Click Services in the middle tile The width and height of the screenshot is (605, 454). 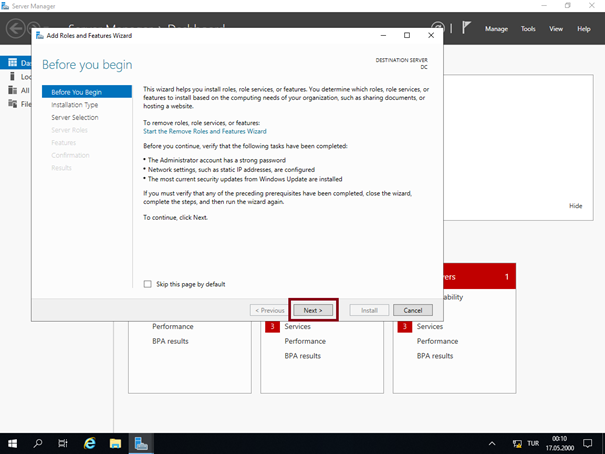point(297,327)
